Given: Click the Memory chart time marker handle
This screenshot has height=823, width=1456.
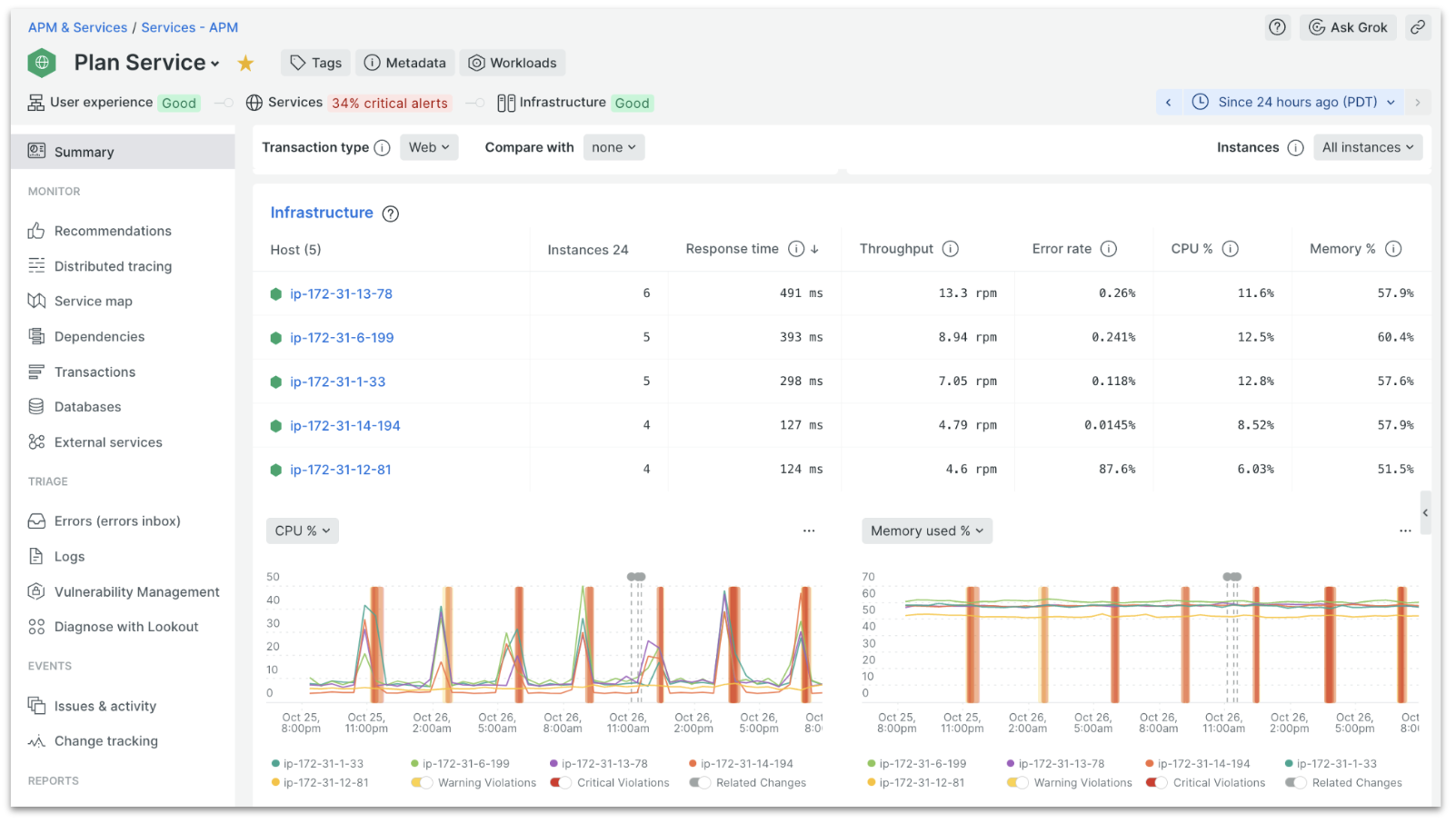Looking at the screenshot, I should pyautogui.click(x=1232, y=577).
